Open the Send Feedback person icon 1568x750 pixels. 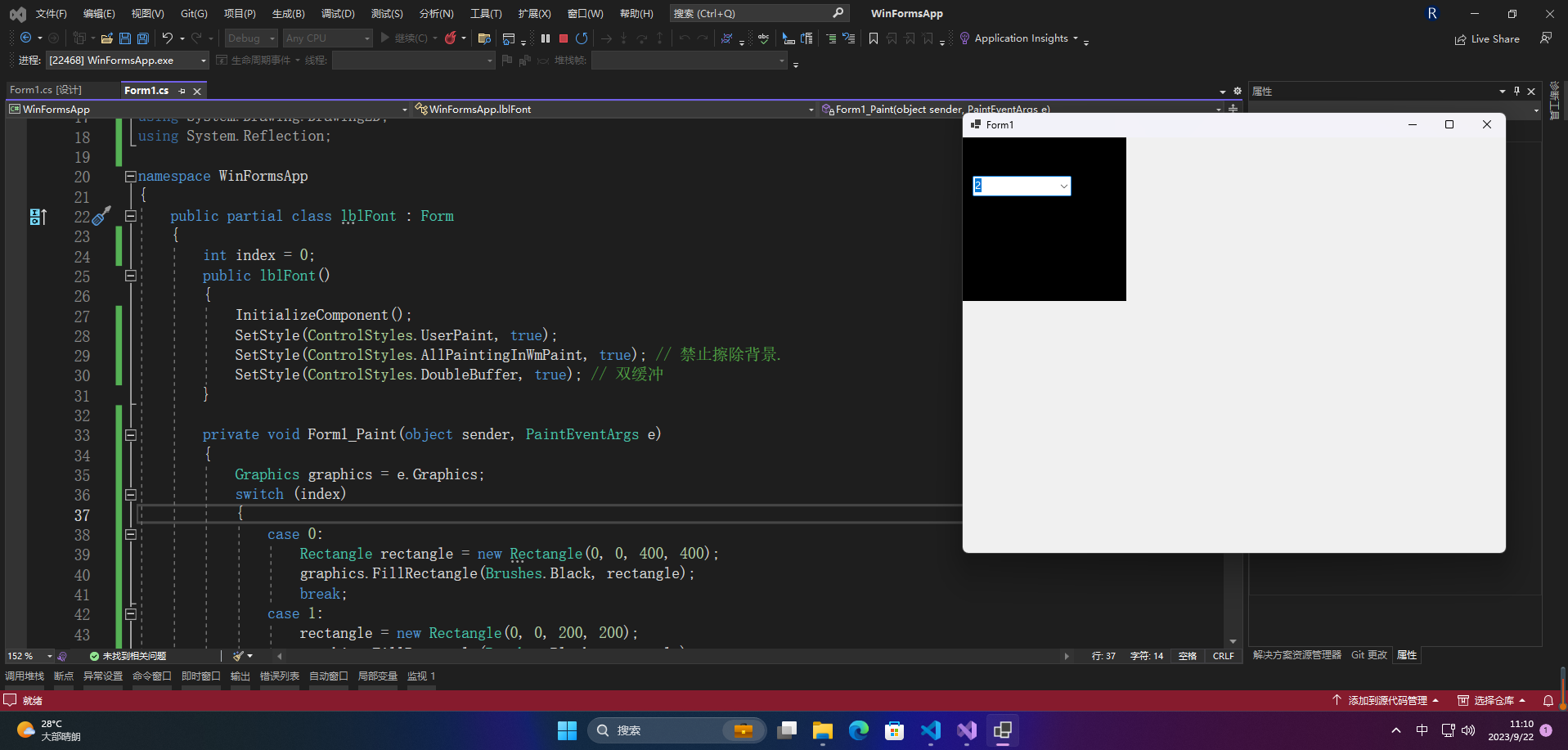coord(1546,38)
